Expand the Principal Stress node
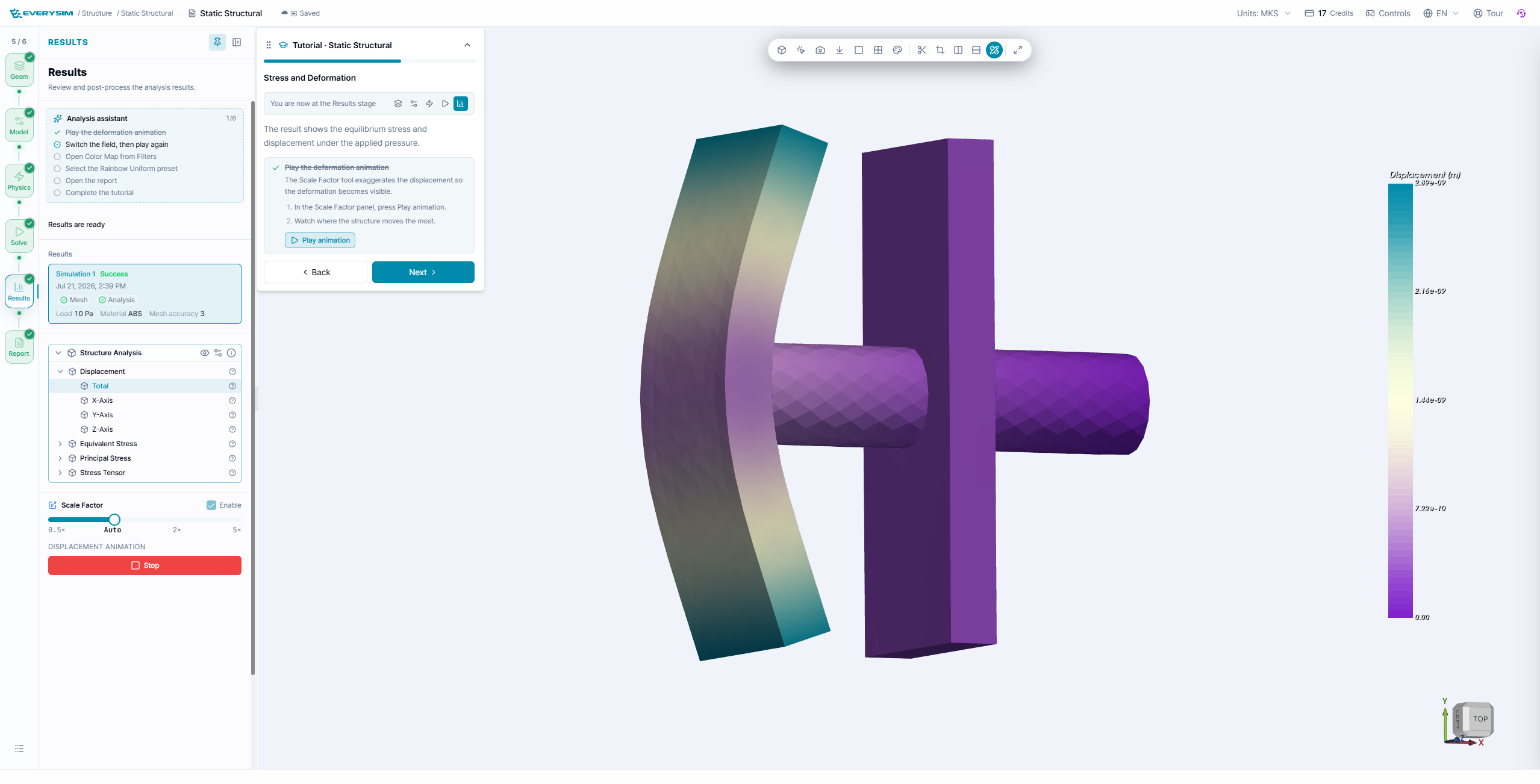 60,458
